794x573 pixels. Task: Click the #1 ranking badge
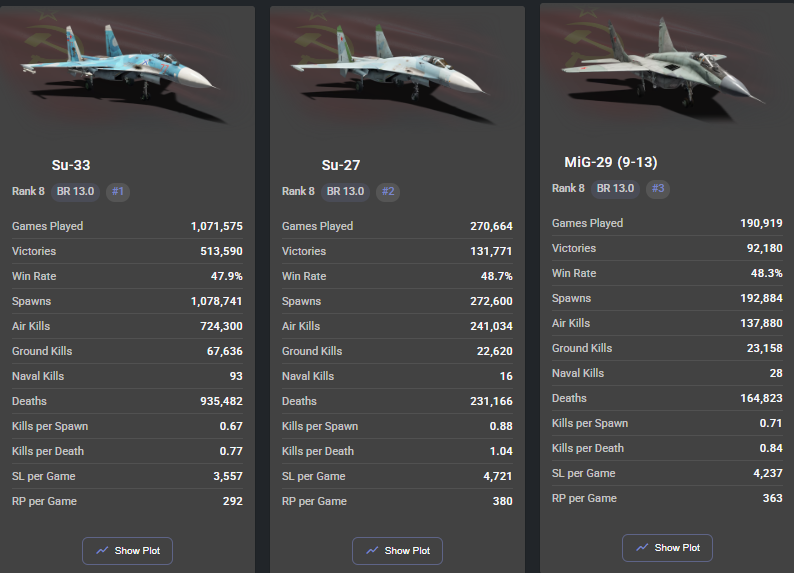(x=119, y=191)
